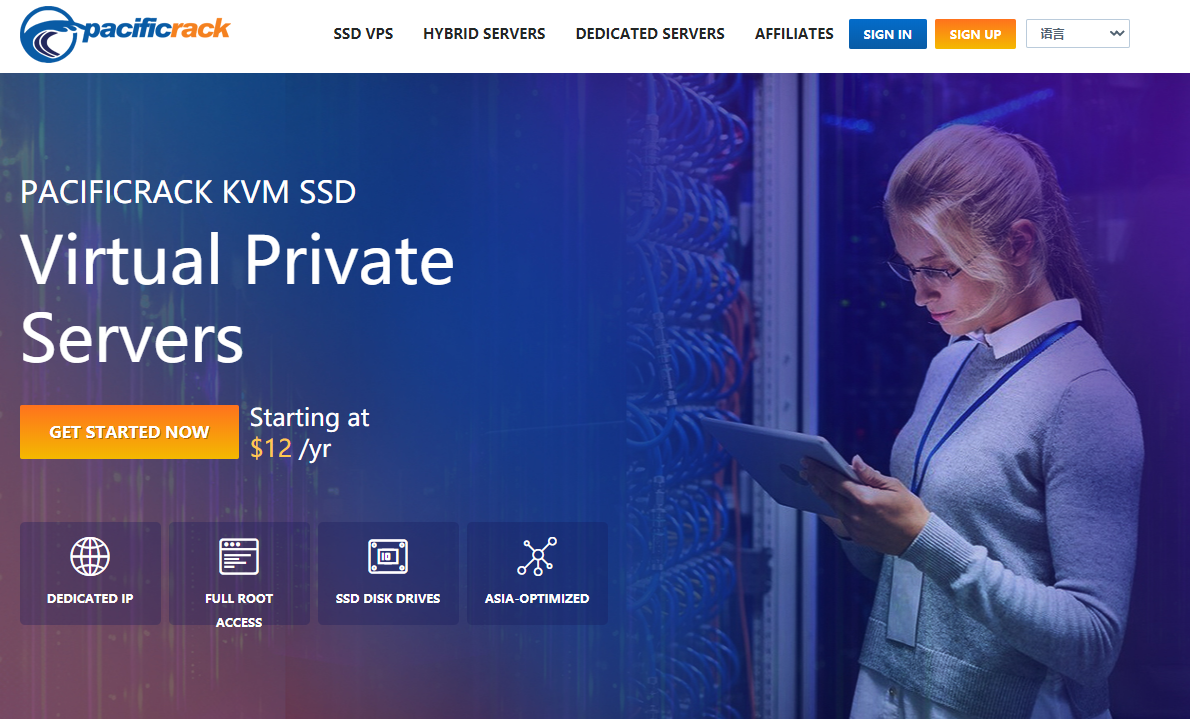Click the Dedicated IP label
1190x726 pixels.
click(90, 599)
